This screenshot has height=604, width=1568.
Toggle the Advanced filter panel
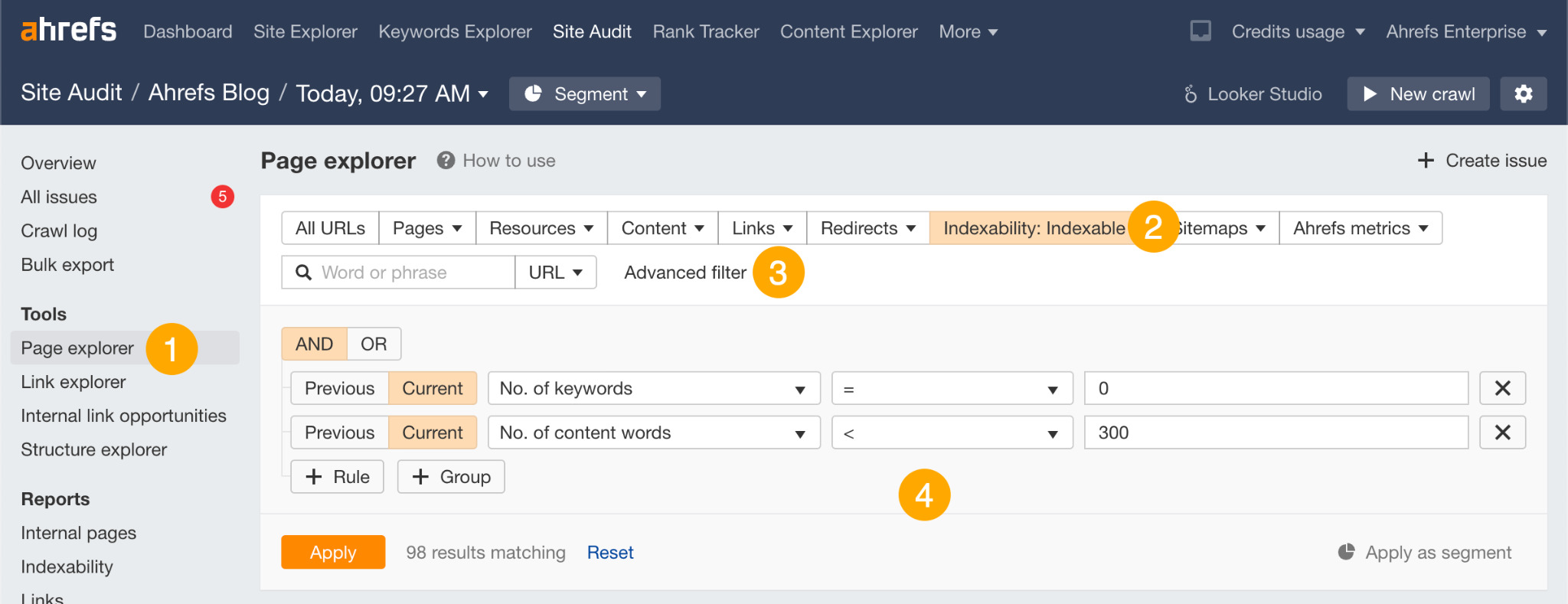pyautogui.click(x=685, y=273)
